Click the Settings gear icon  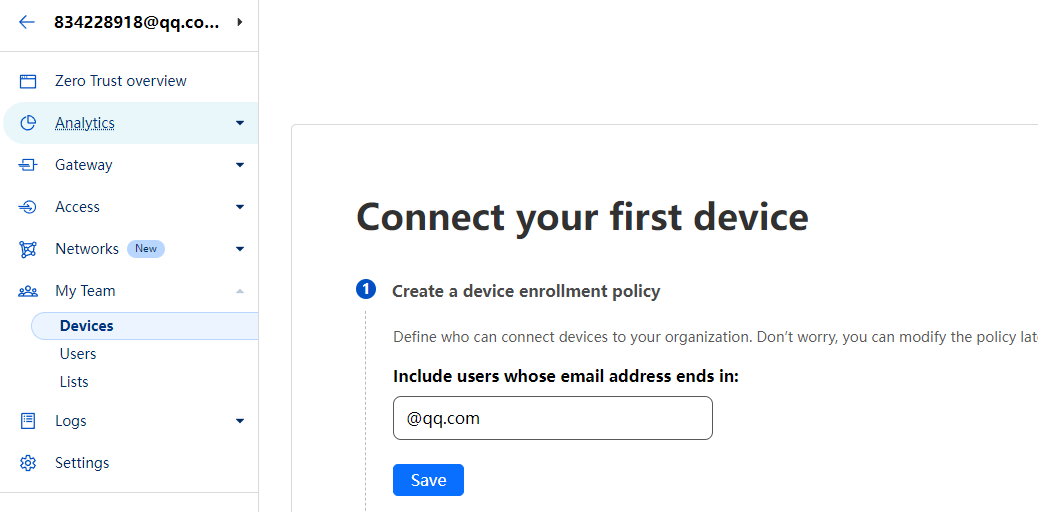pyautogui.click(x=28, y=463)
